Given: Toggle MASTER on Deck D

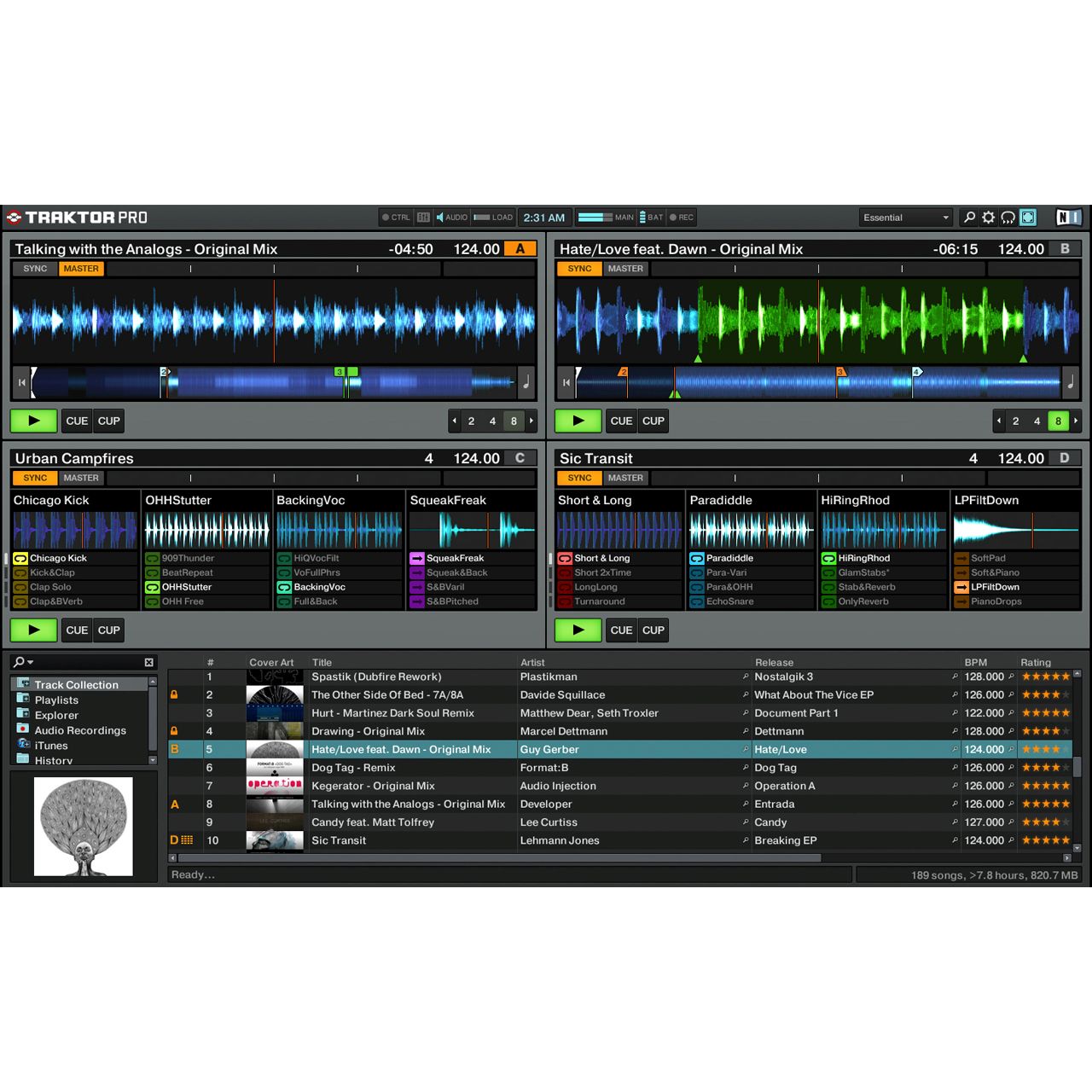Looking at the screenshot, I should pyautogui.click(x=625, y=478).
